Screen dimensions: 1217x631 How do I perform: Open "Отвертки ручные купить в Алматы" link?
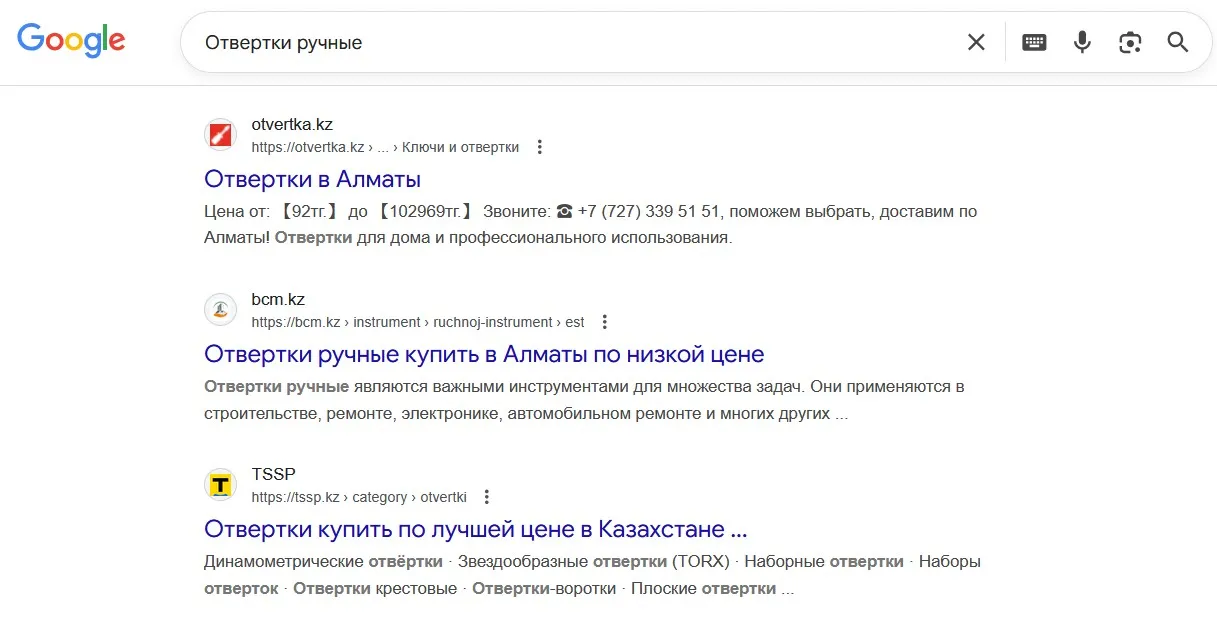pos(484,354)
